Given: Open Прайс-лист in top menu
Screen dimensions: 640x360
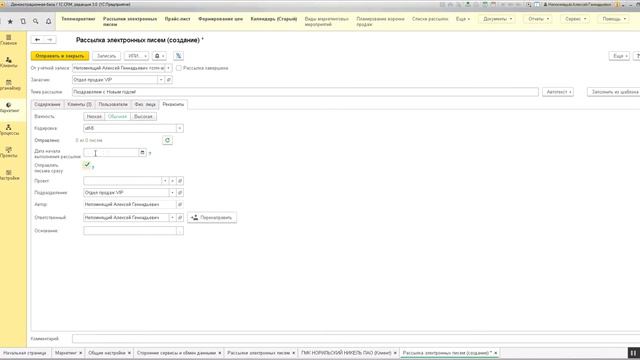Looking at the screenshot, I should 178,19.
